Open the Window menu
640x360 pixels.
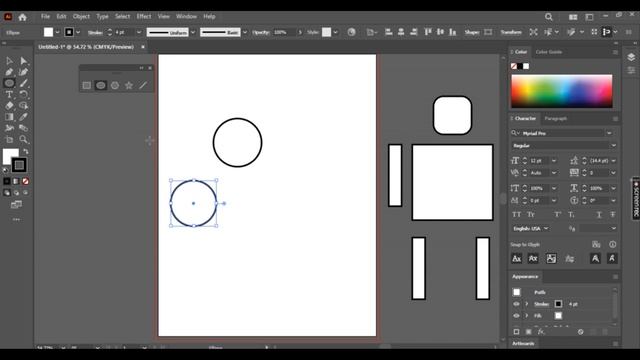coord(186,17)
